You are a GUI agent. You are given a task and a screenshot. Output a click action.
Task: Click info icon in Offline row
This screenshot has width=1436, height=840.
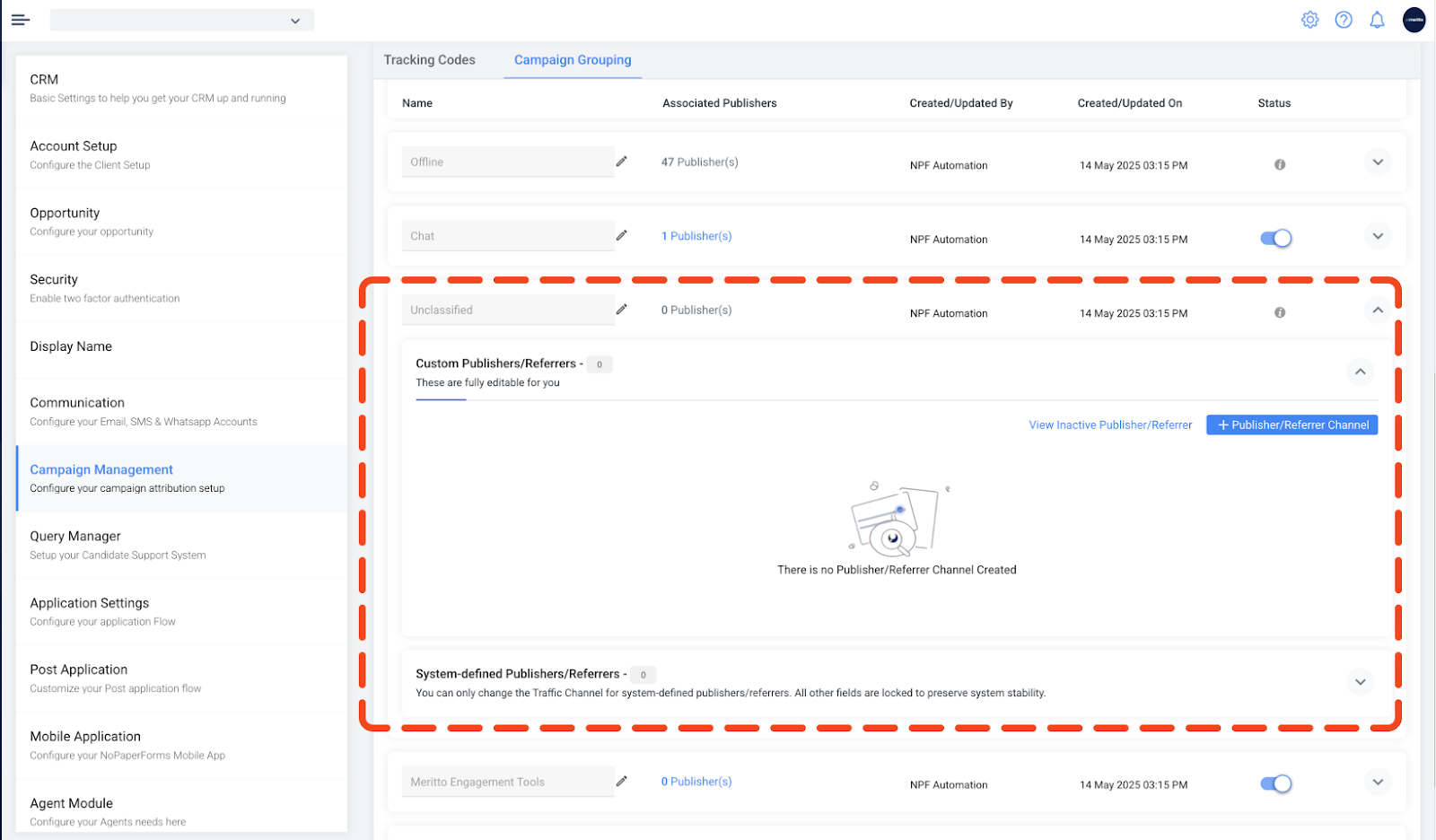(1280, 165)
